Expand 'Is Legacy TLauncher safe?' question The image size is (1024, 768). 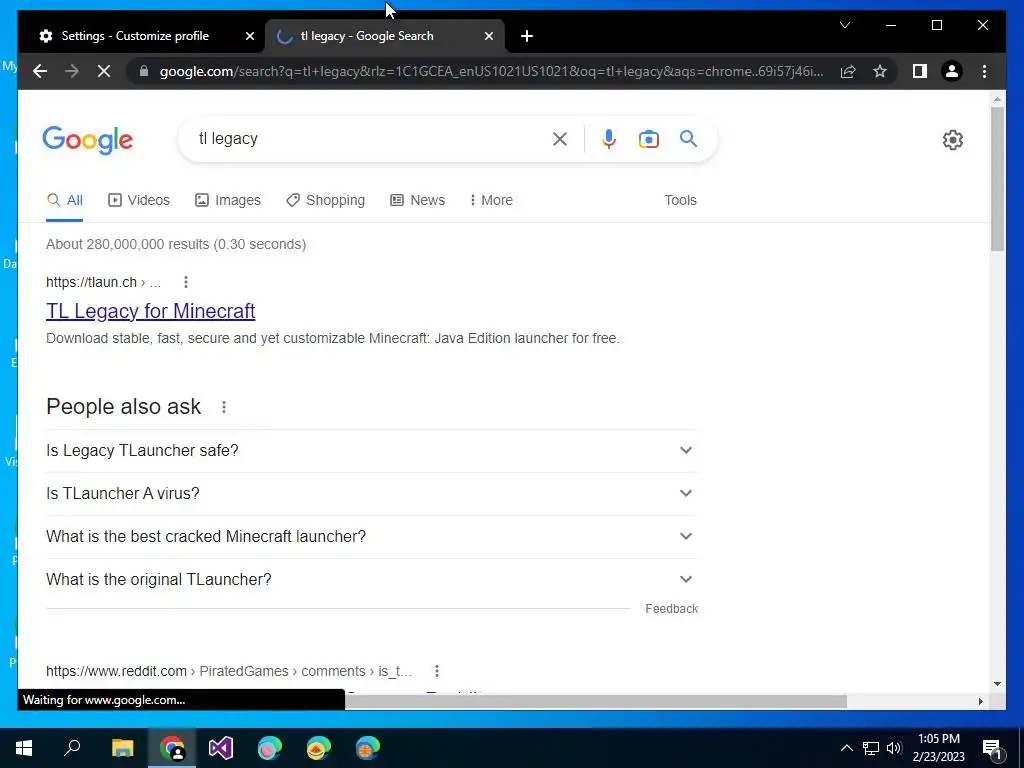pos(371,450)
